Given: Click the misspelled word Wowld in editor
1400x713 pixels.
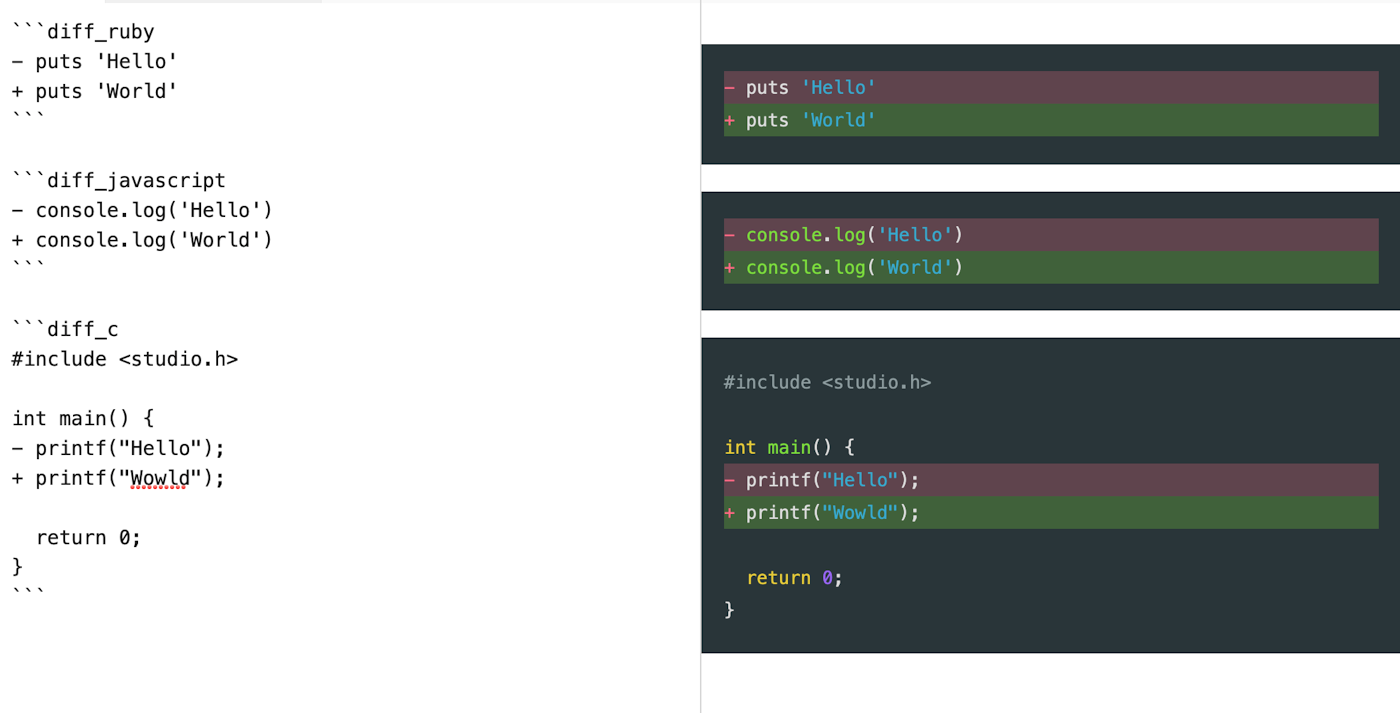Looking at the screenshot, I should [x=160, y=478].
